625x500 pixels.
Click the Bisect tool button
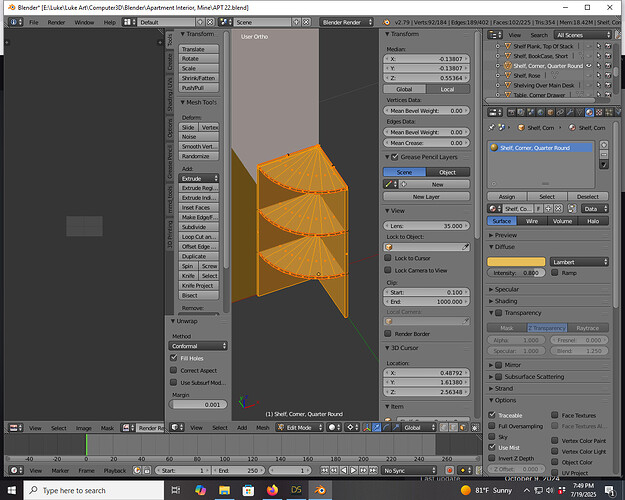(x=199, y=295)
